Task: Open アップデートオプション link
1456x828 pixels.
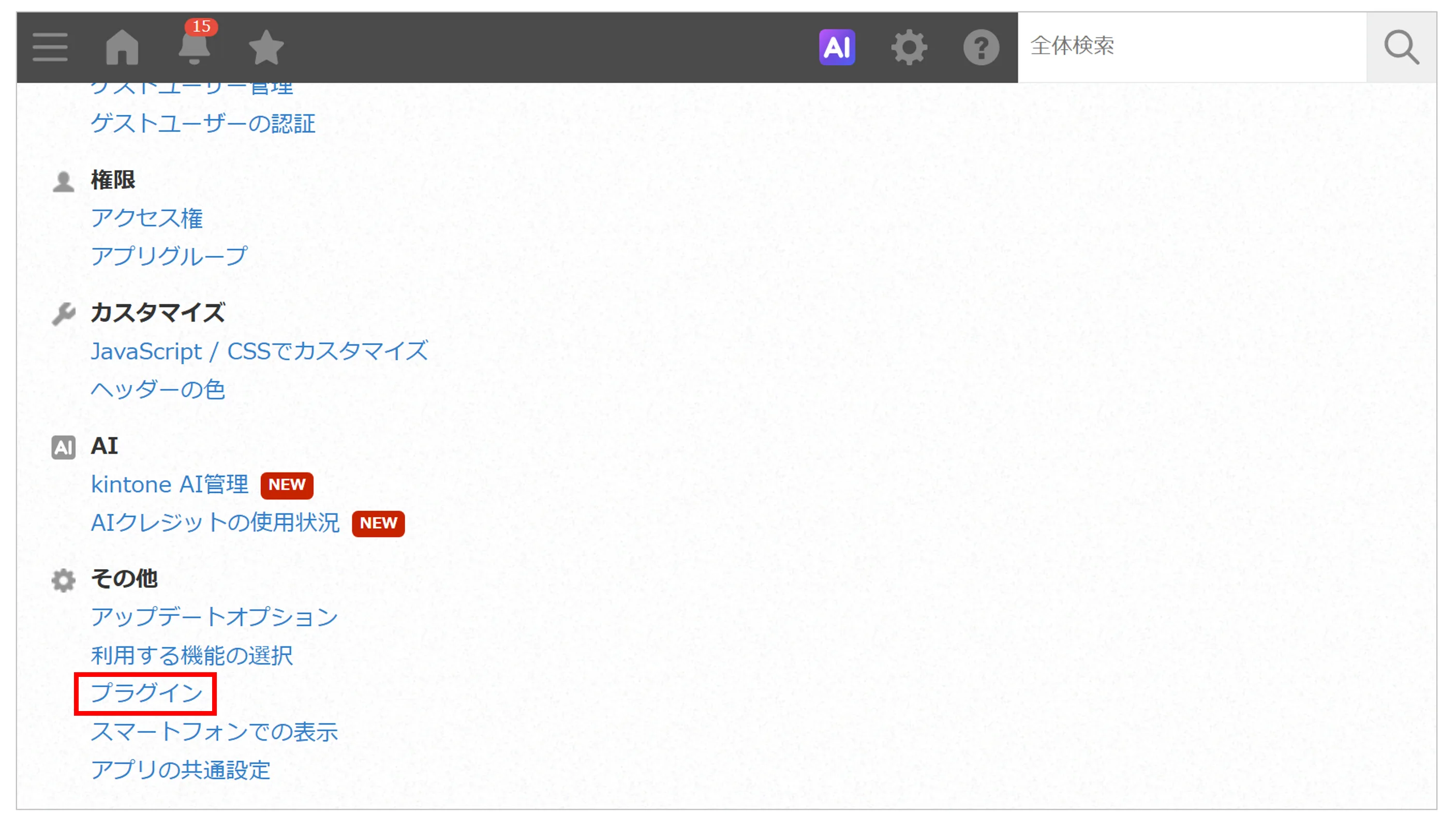Action: coord(214,617)
